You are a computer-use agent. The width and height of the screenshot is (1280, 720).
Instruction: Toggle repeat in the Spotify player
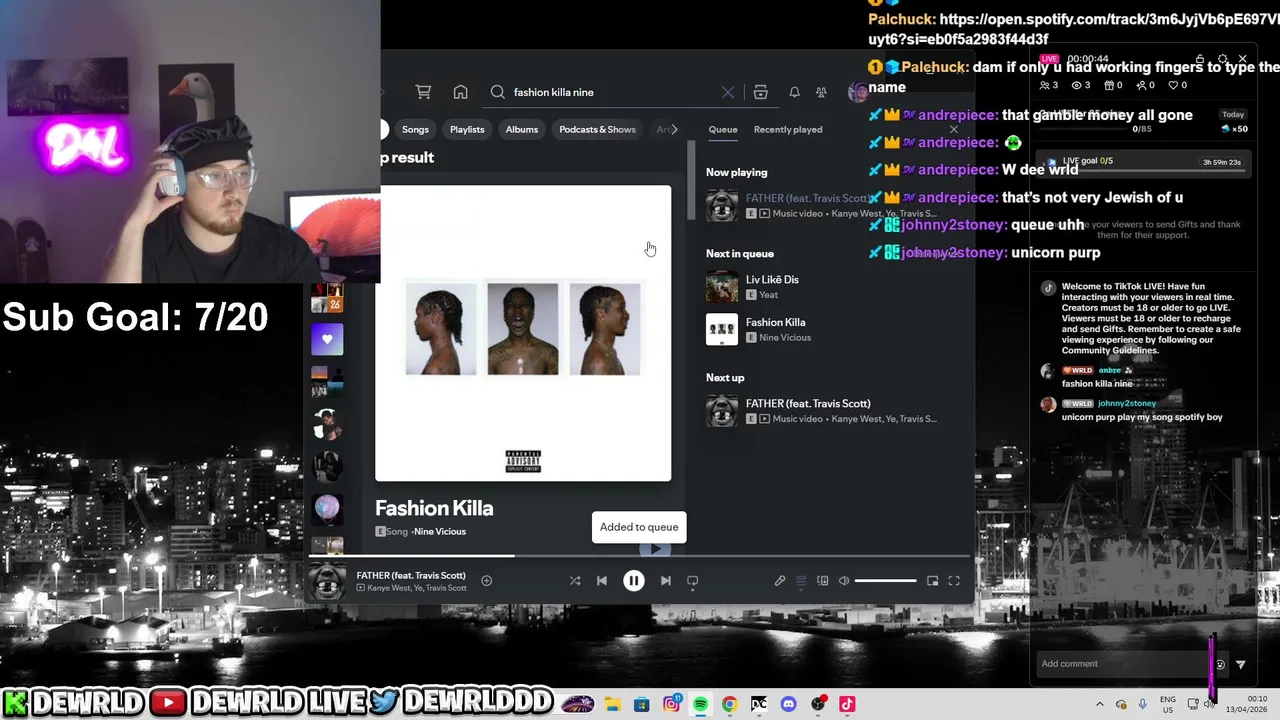click(x=692, y=580)
